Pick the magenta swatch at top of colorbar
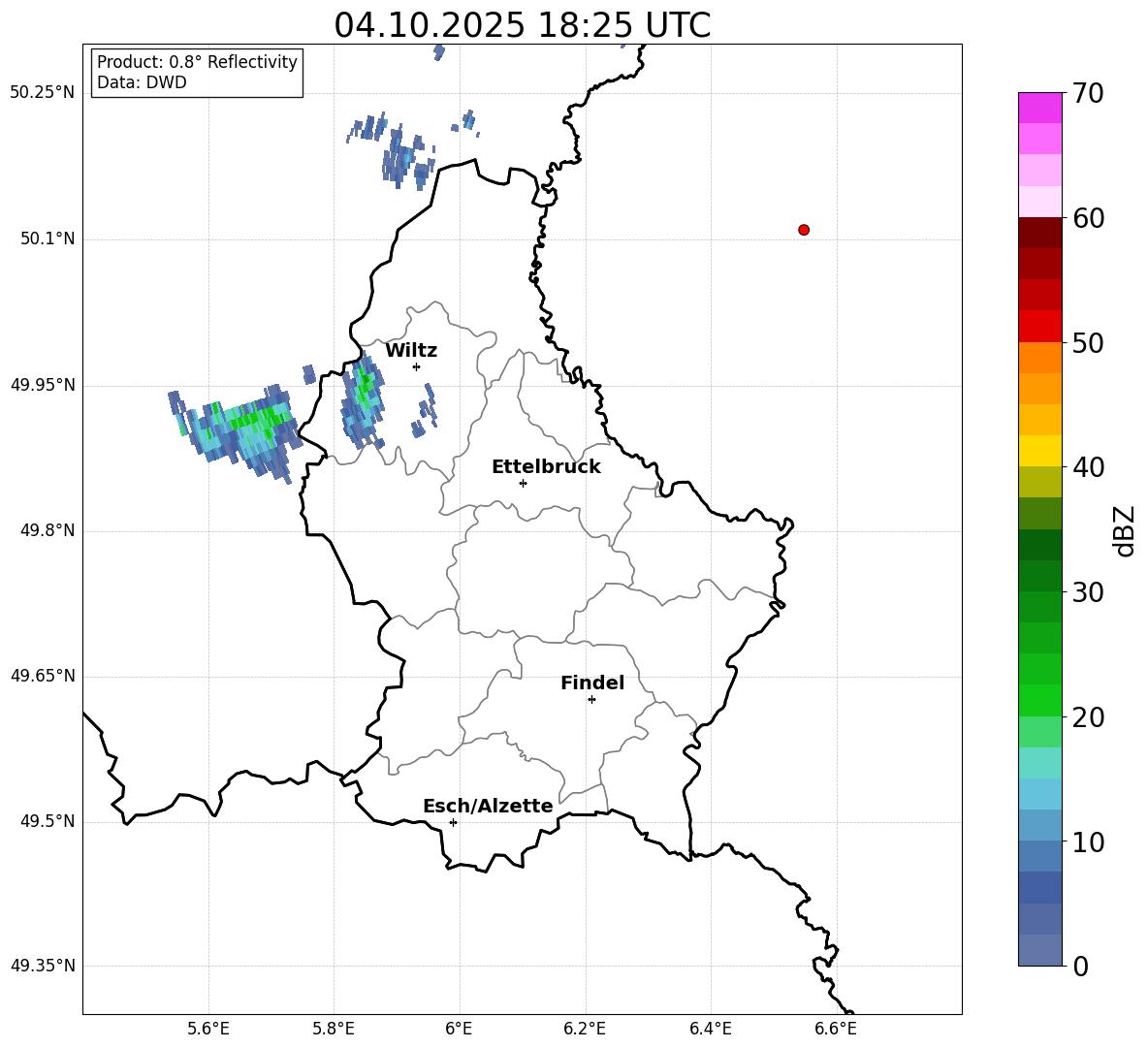The width and height of the screenshot is (1148, 1048). (1040, 108)
